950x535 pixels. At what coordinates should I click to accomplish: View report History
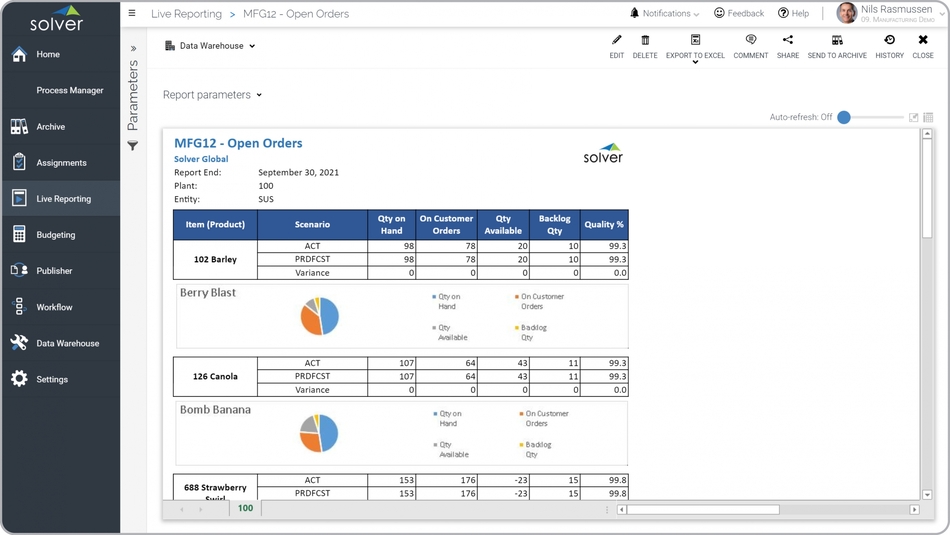pos(889,41)
